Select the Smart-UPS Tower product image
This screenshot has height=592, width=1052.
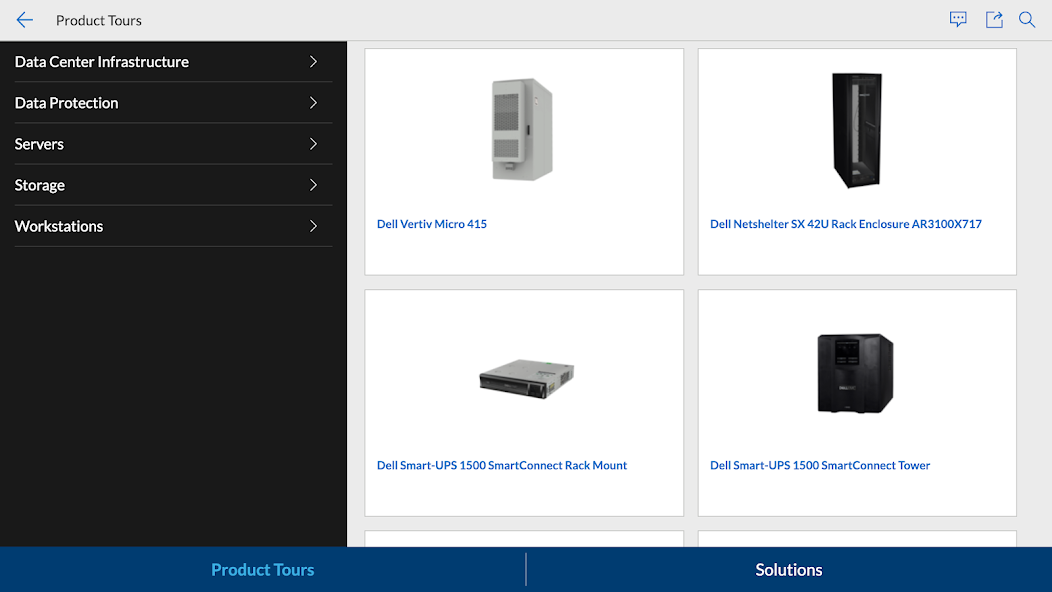point(855,373)
